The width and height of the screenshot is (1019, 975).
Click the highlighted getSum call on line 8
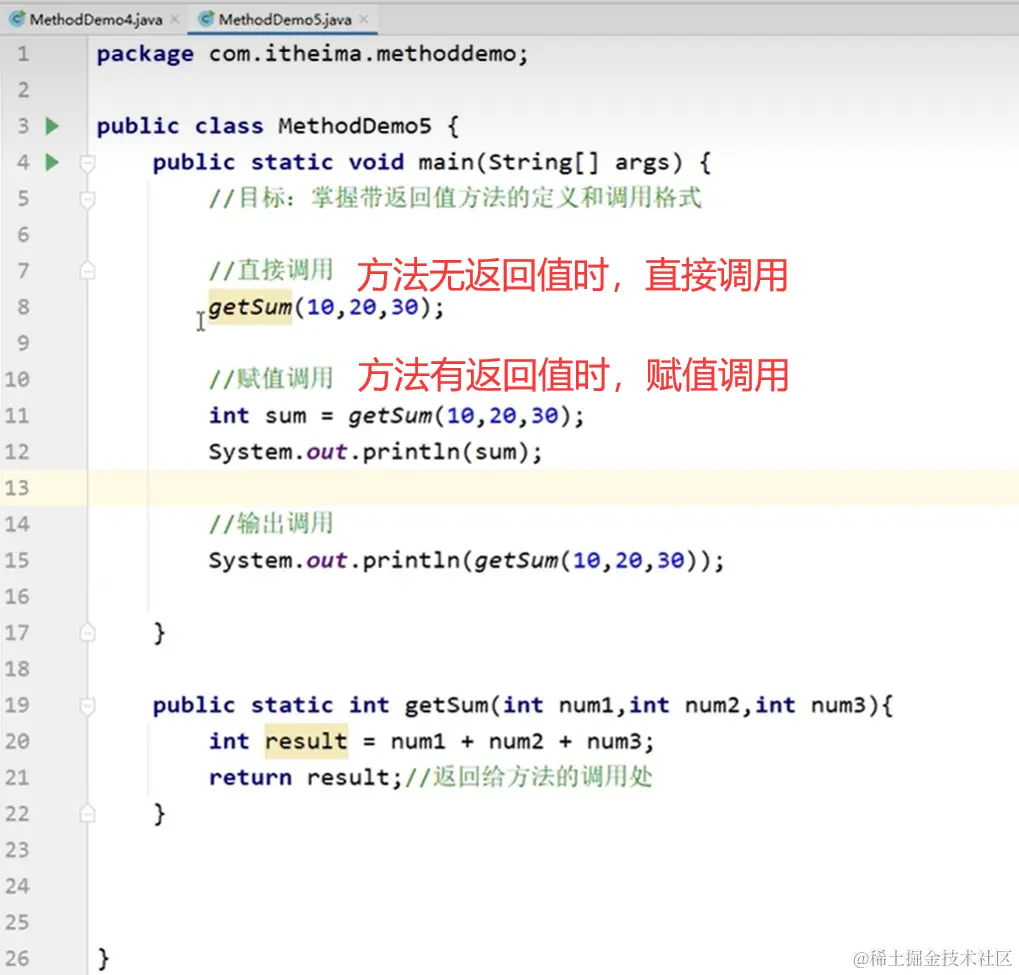(x=250, y=307)
